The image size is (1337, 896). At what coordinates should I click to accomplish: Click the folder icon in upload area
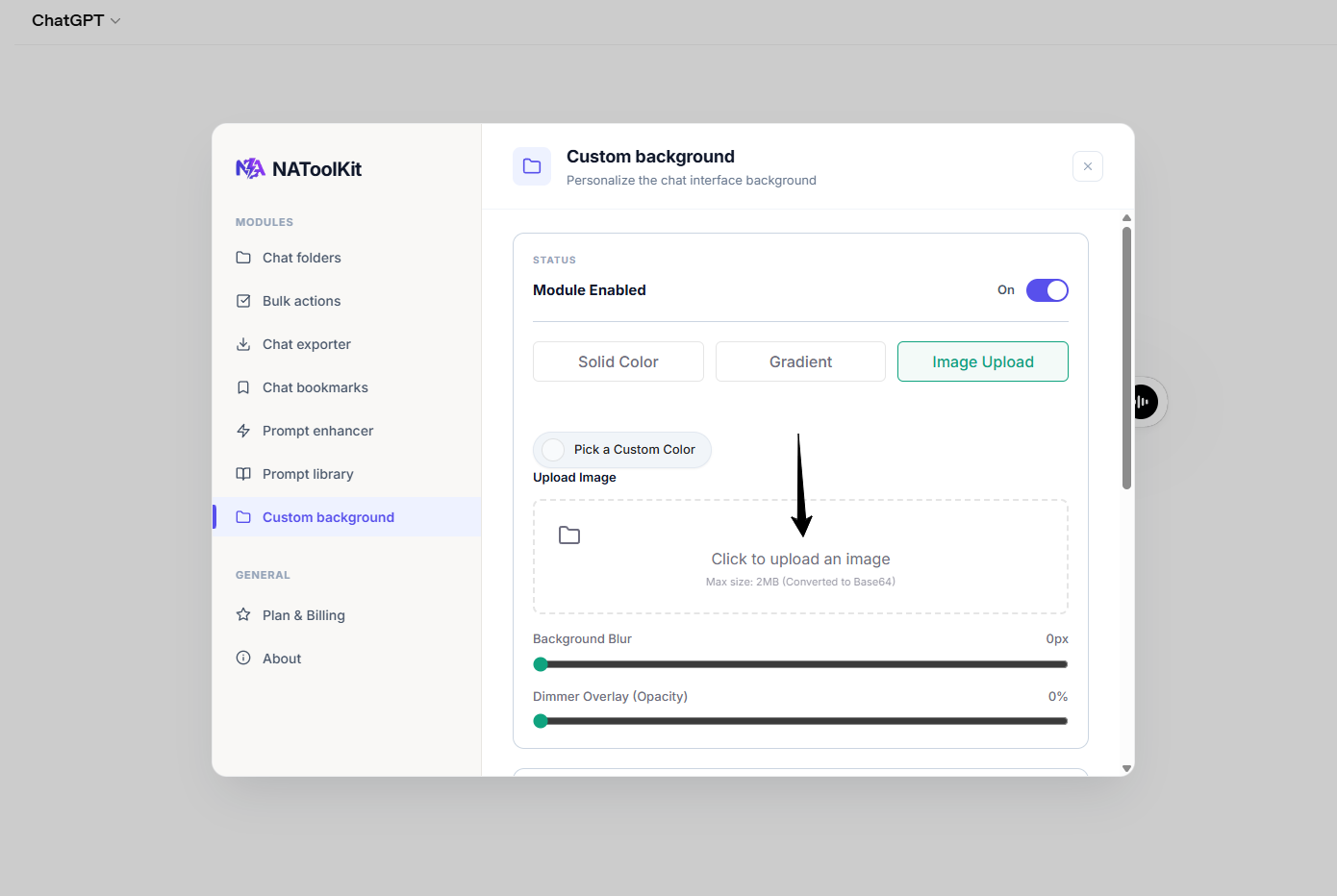pos(569,535)
